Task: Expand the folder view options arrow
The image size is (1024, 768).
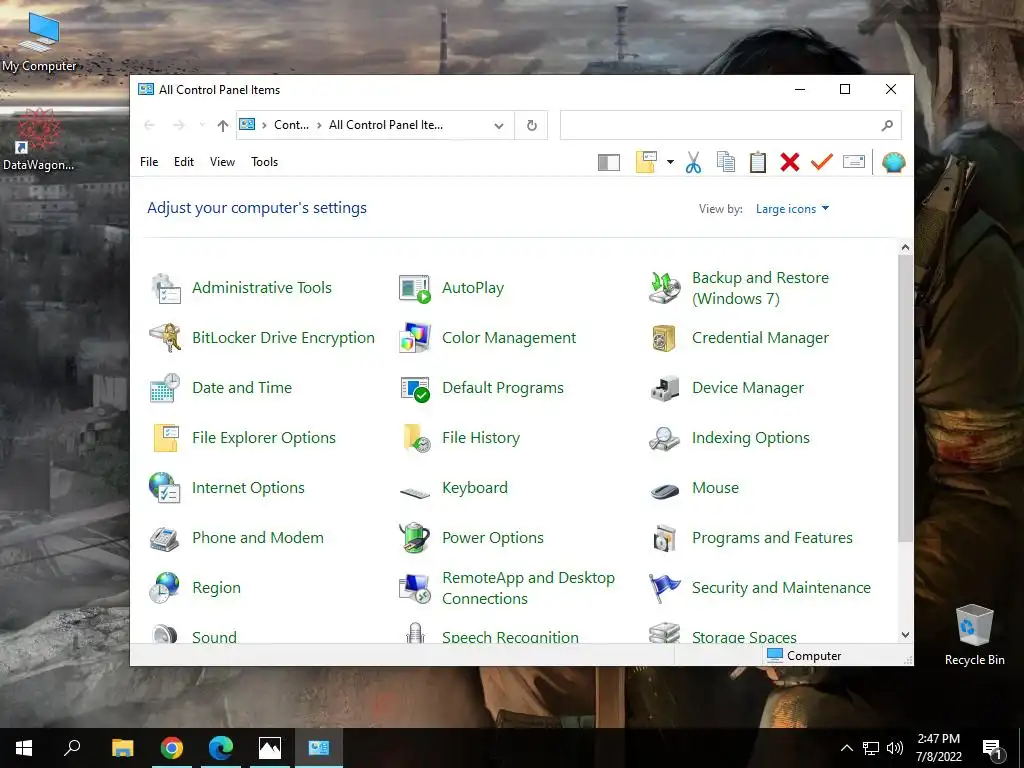Action: click(670, 162)
